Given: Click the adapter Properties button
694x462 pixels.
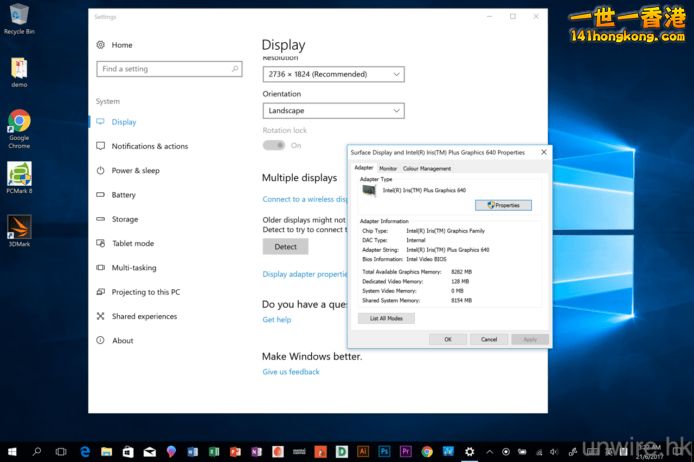Looking at the screenshot, I should click(503, 205).
